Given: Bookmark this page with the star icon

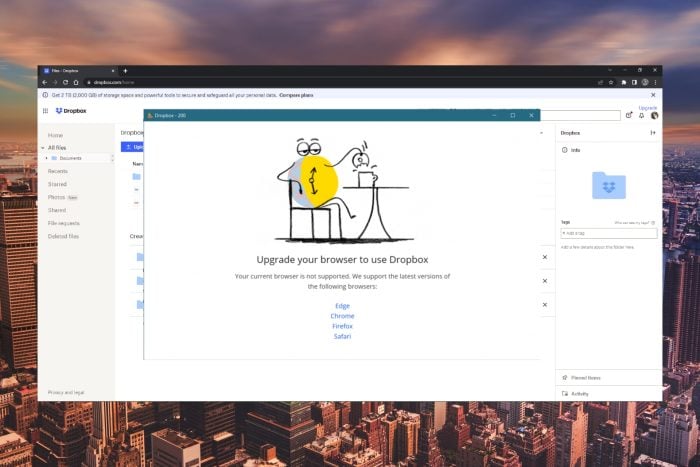Looking at the screenshot, I should 611,82.
